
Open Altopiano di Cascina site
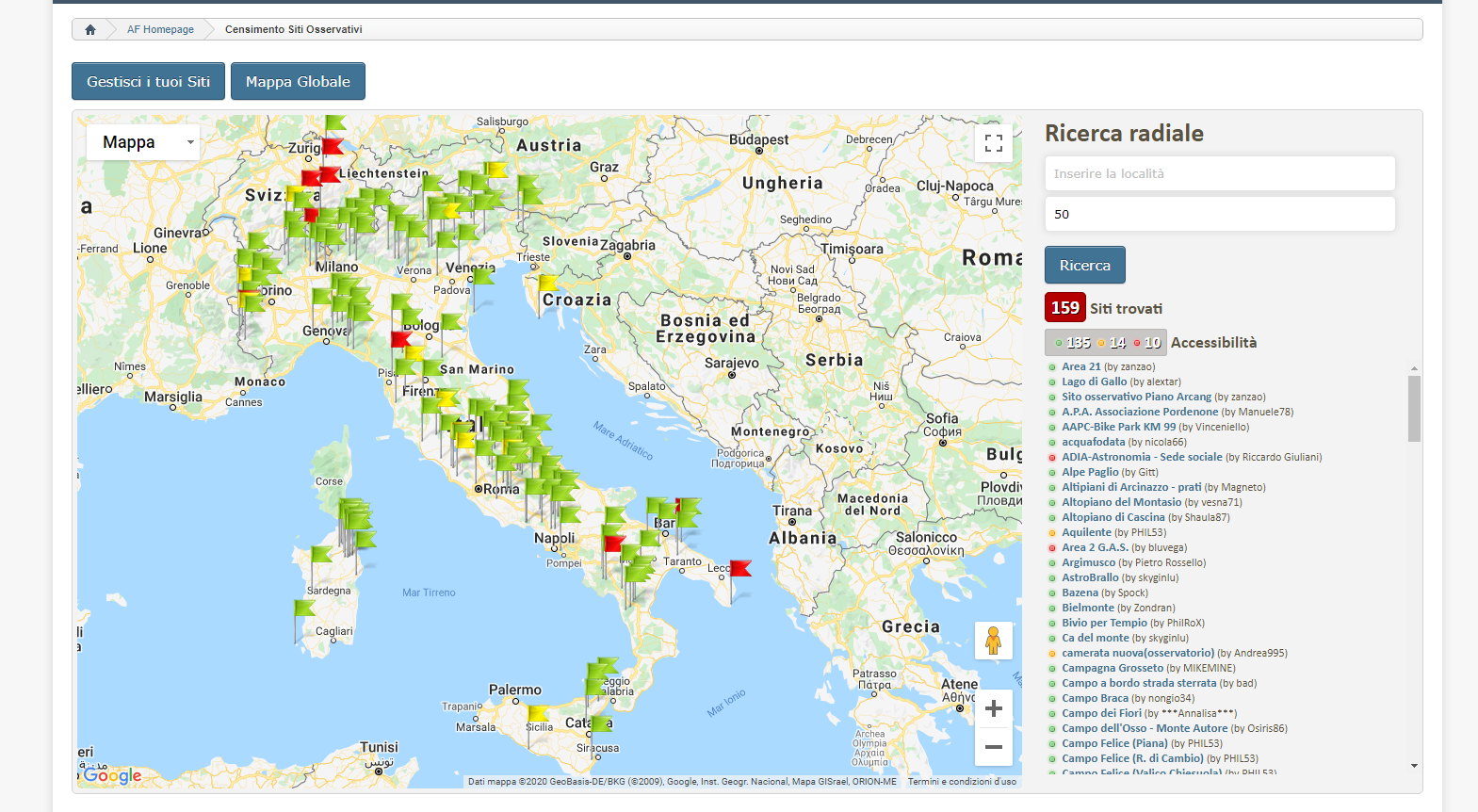tap(1113, 518)
